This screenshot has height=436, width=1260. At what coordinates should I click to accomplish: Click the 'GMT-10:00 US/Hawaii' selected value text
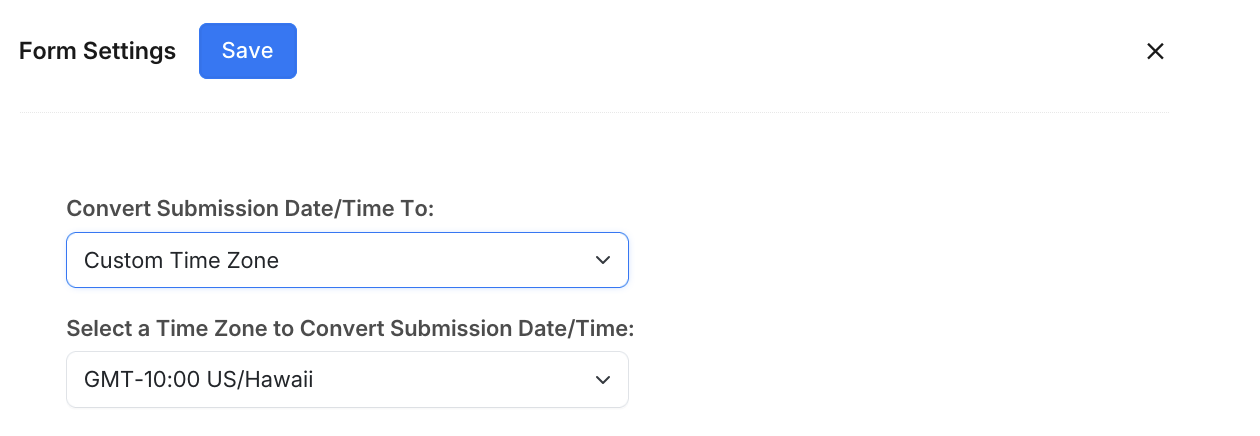(198, 380)
